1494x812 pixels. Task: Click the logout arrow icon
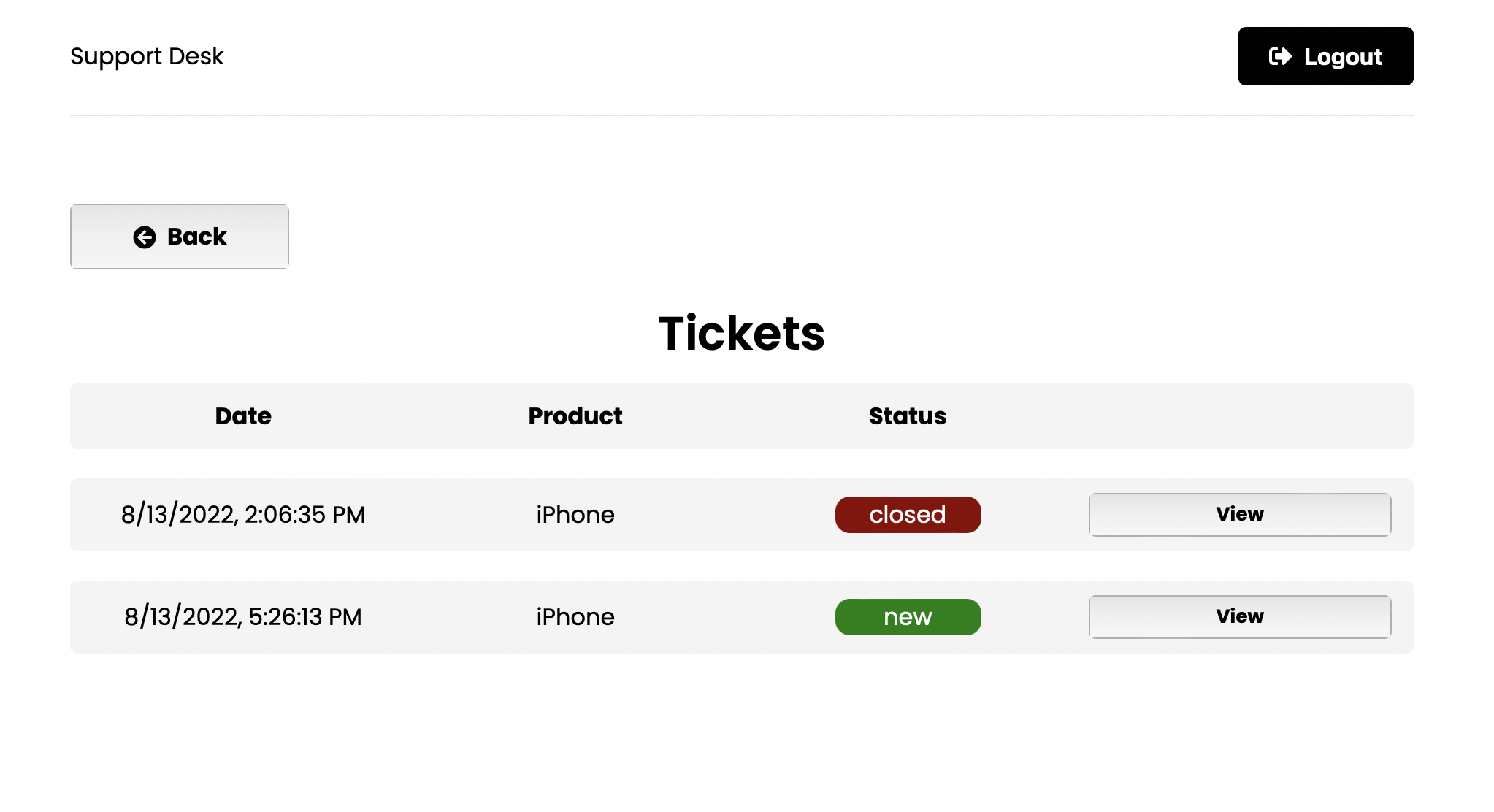pos(1280,56)
